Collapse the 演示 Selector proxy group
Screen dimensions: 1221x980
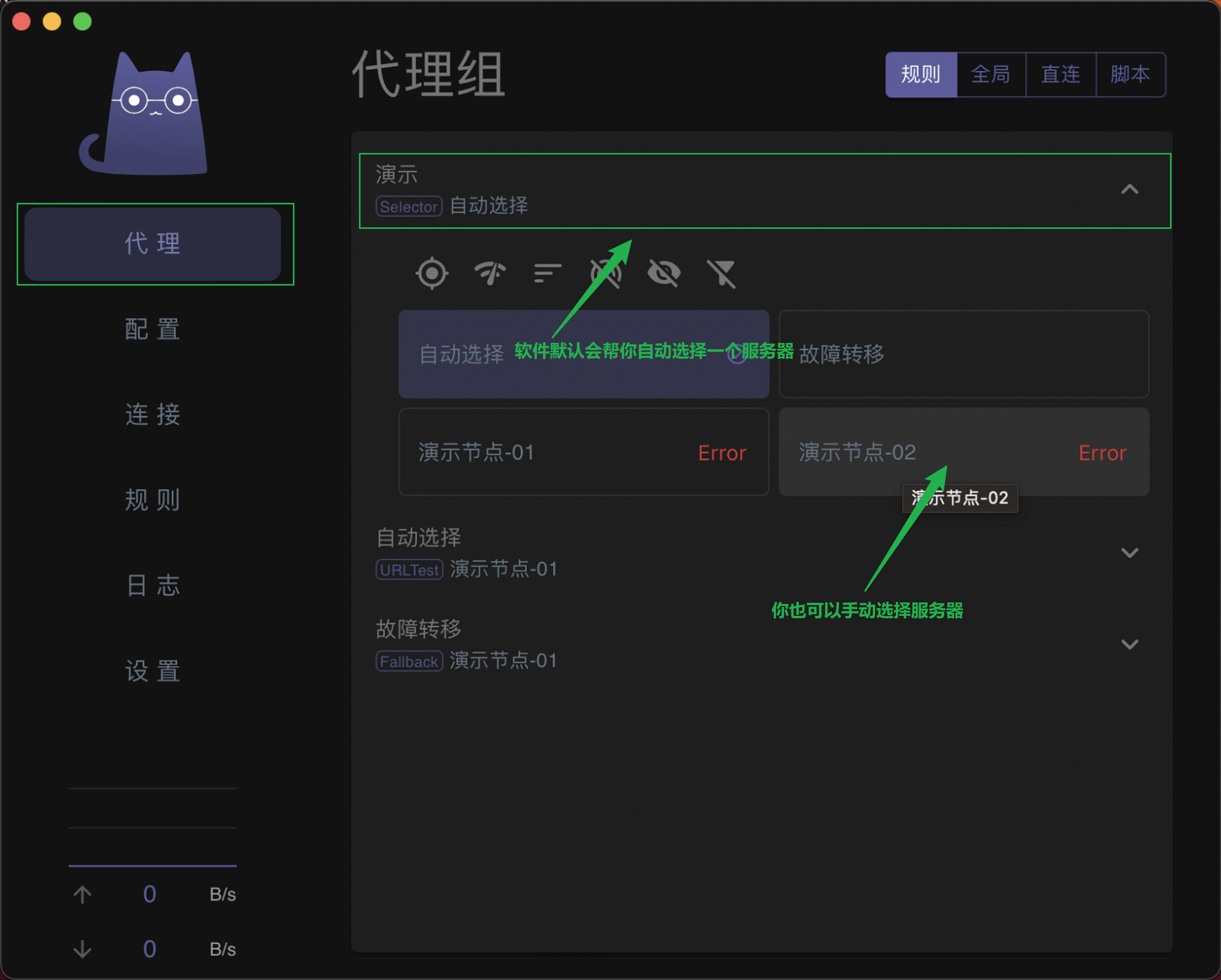1129,190
